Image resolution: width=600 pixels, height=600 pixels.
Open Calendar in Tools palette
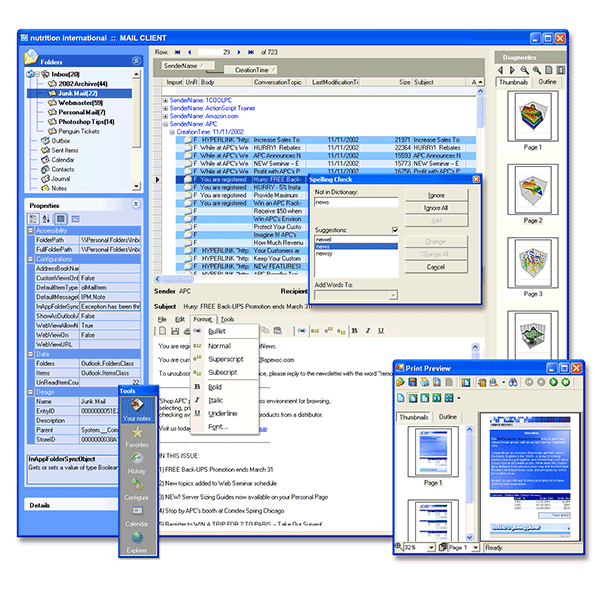pyautogui.click(x=137, y=516)
